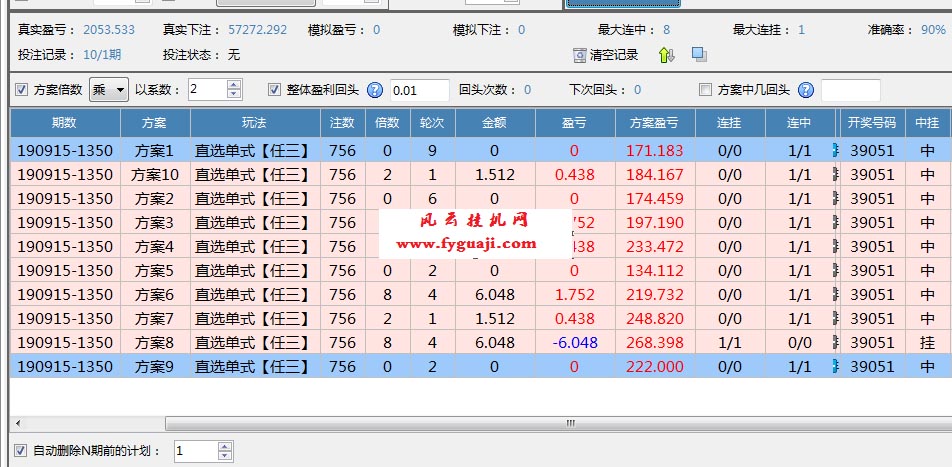Increase auto-delete N periods spinner

(x=225, y=446)
